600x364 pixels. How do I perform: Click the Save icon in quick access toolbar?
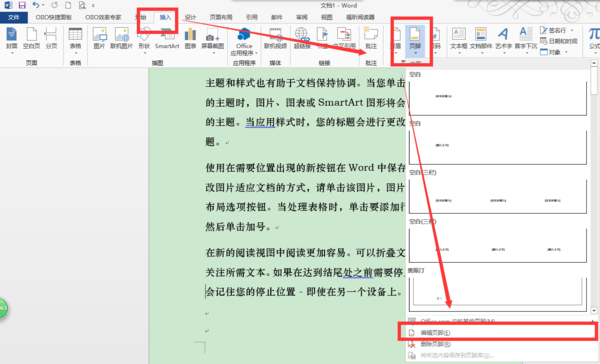click(x=22, y=5)
